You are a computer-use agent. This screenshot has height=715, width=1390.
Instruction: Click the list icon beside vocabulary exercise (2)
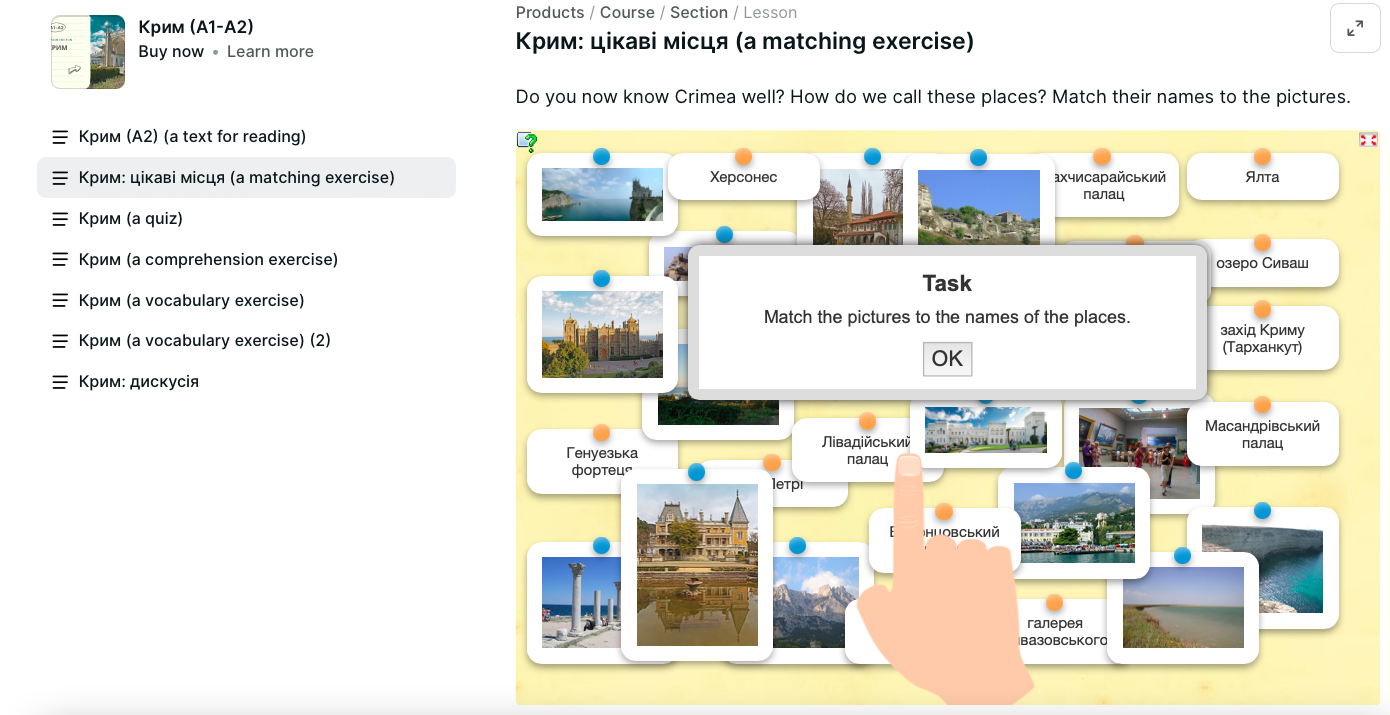[60, 340]
